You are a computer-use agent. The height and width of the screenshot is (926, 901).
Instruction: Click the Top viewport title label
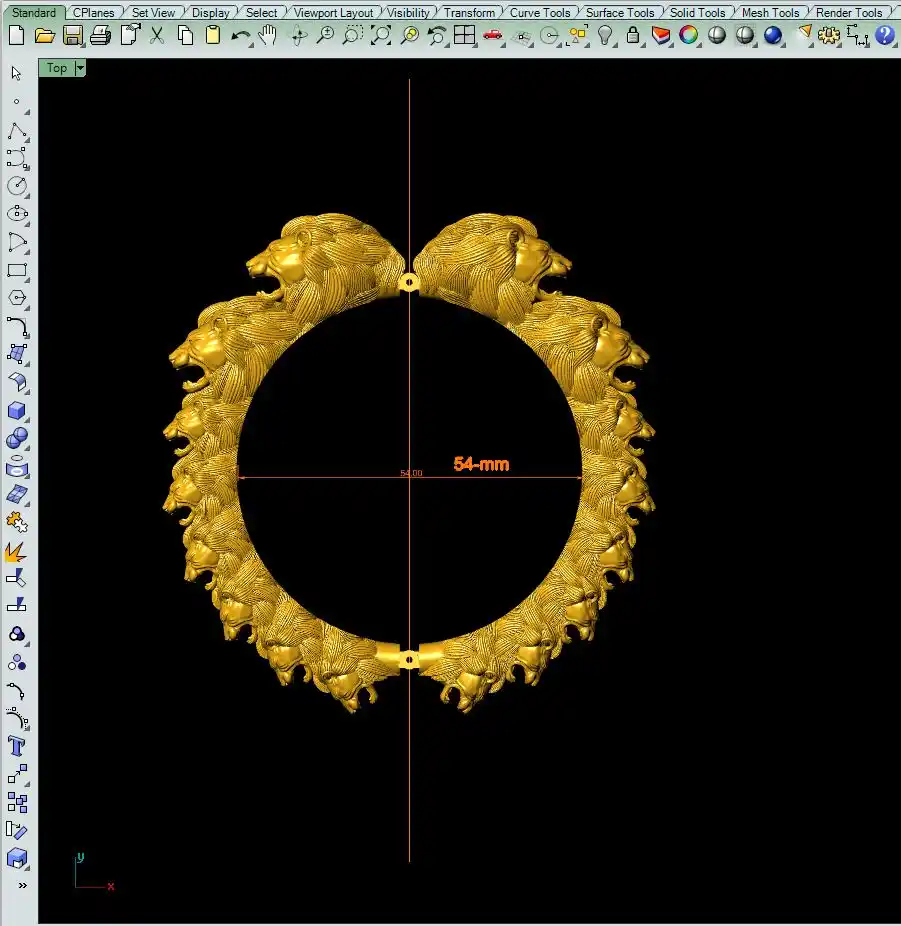(57, 68)
